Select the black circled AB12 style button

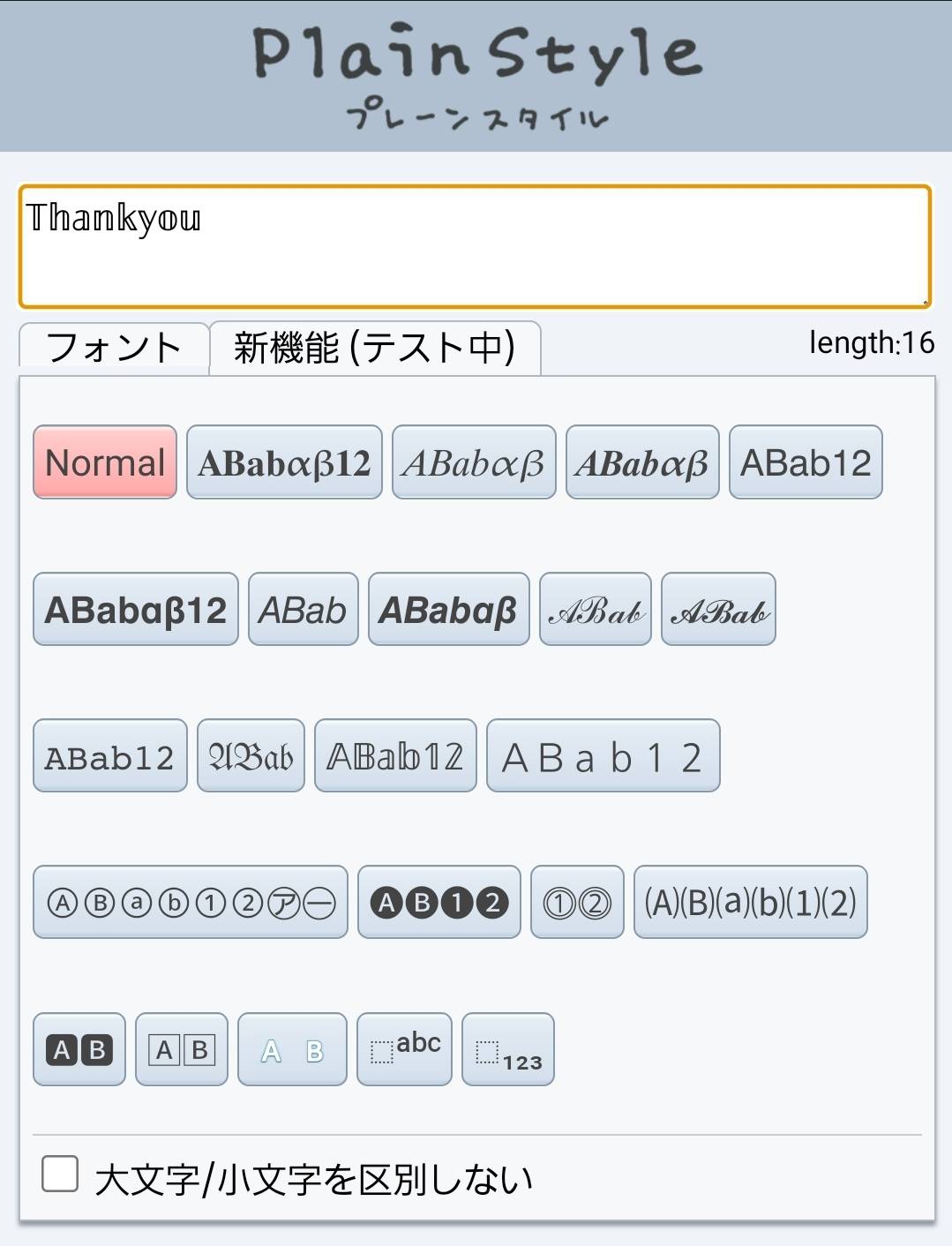(x=439, y=902)
